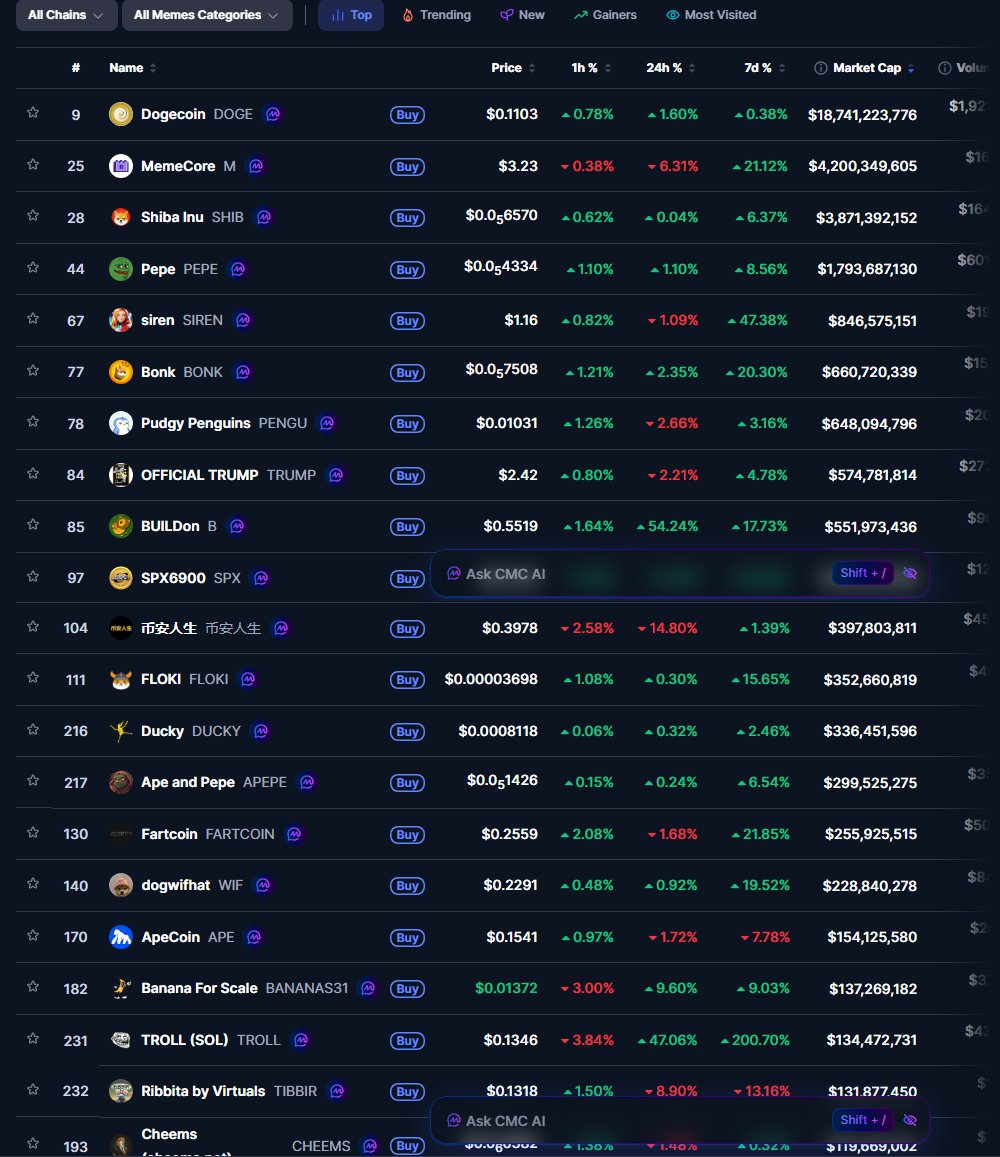Toggle watchlist star for FLOKI
Viewport: 1000px width, 1157px height.
[33, 677]
